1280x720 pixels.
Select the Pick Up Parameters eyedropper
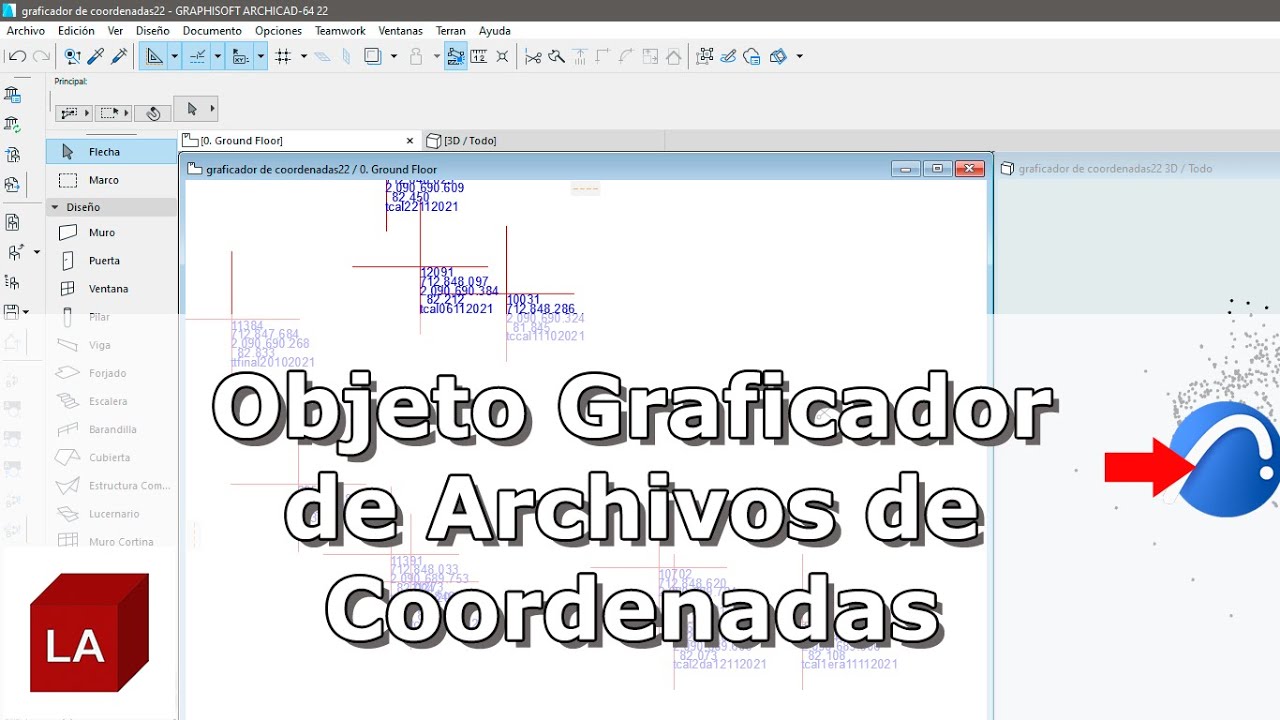pyautogui.click(x=96, y=57)
